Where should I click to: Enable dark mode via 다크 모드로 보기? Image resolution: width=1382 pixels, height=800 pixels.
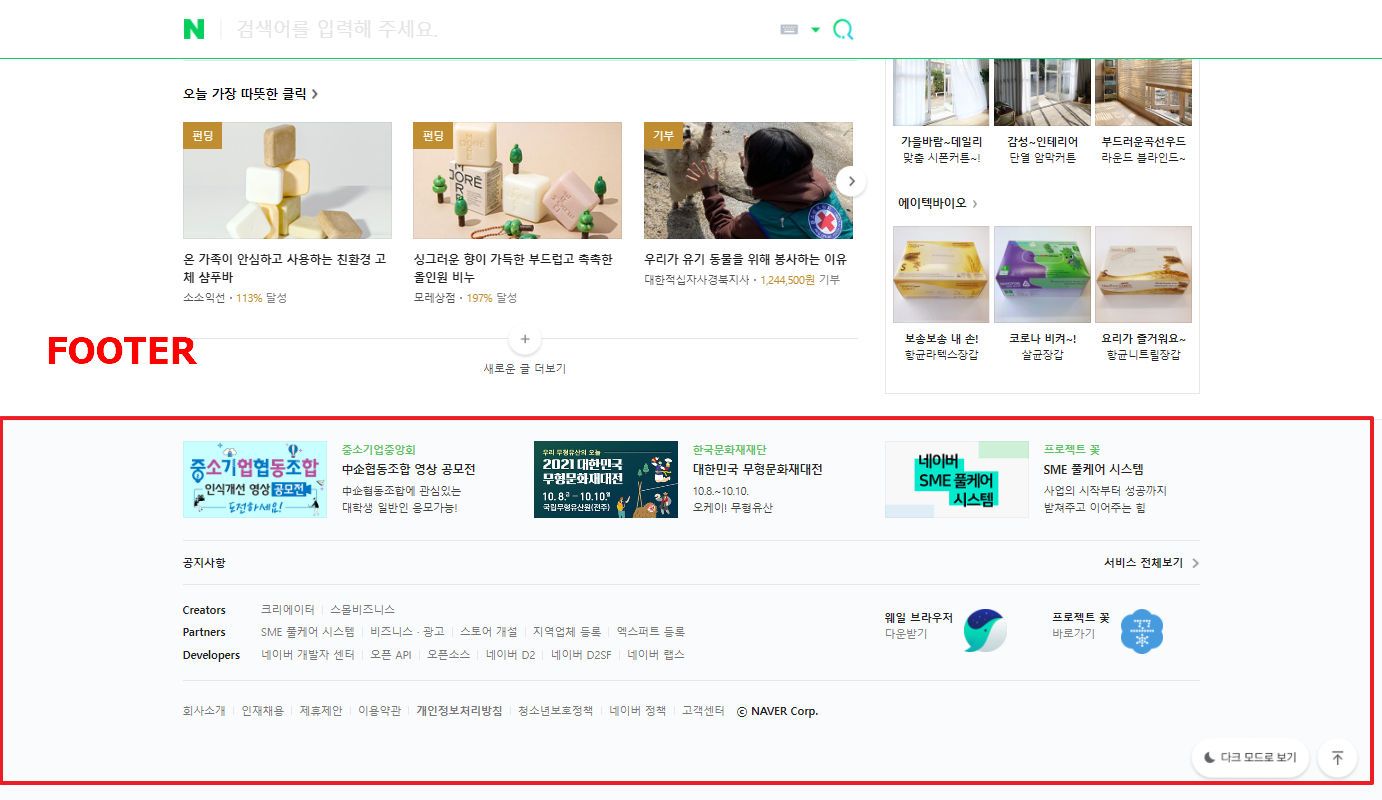pyautogui.click(x=1250, y=758)
